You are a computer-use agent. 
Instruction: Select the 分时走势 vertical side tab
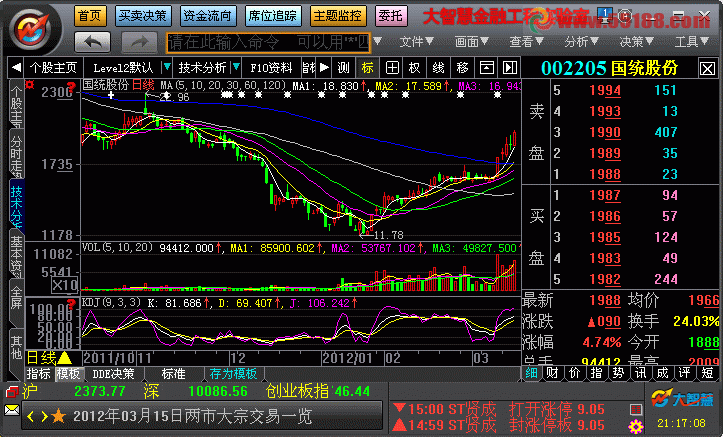17,155
